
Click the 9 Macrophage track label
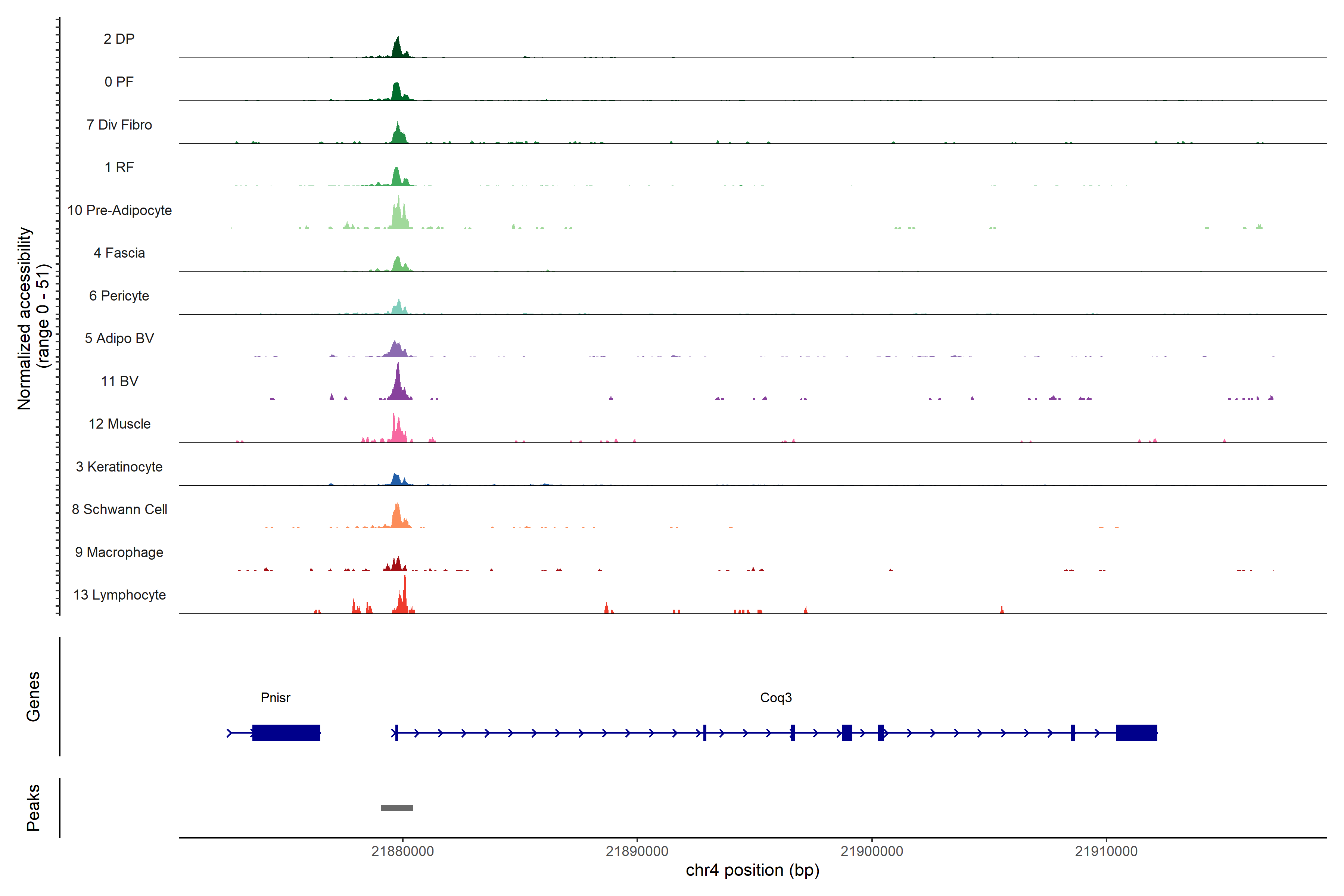click(x=119, y=552)
